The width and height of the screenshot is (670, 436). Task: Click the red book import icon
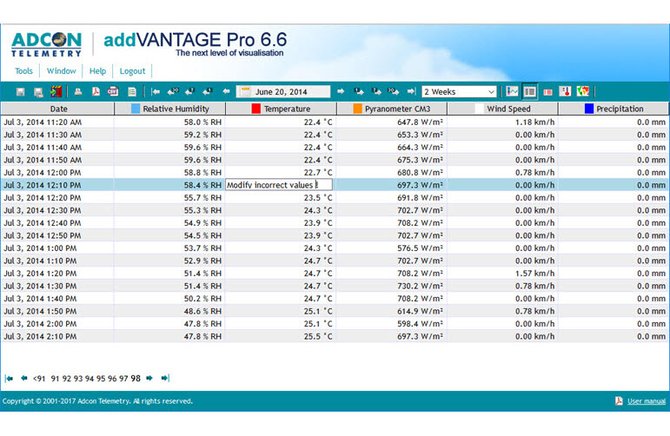[x=56, y=91]
